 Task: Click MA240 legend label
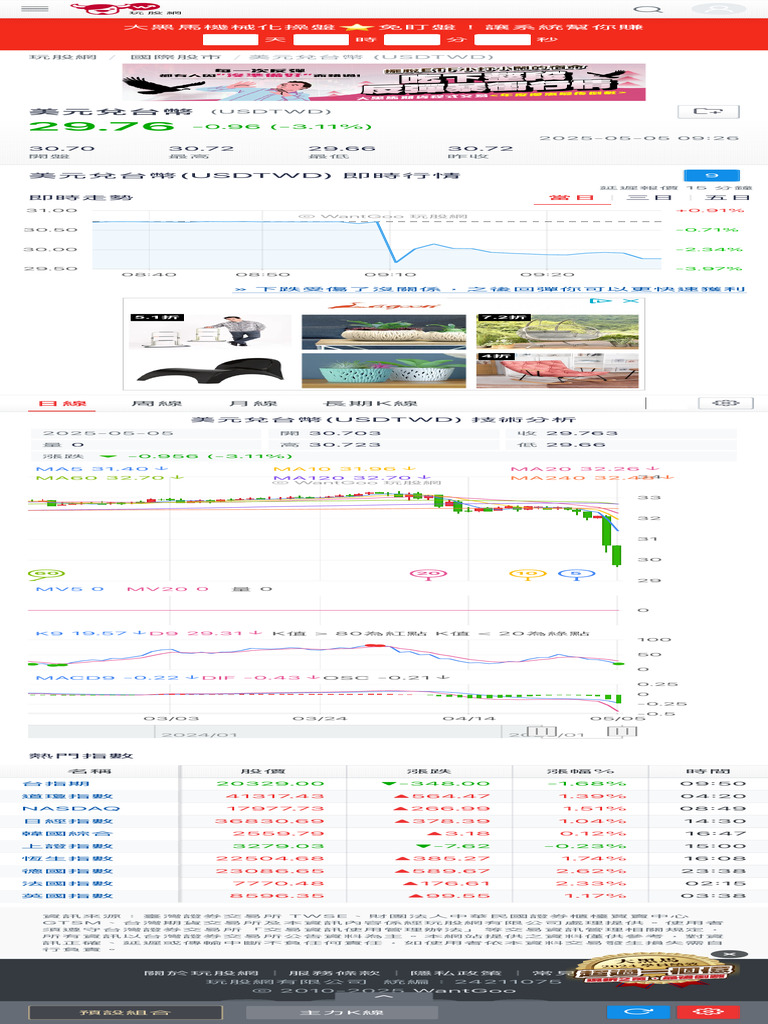591,477
